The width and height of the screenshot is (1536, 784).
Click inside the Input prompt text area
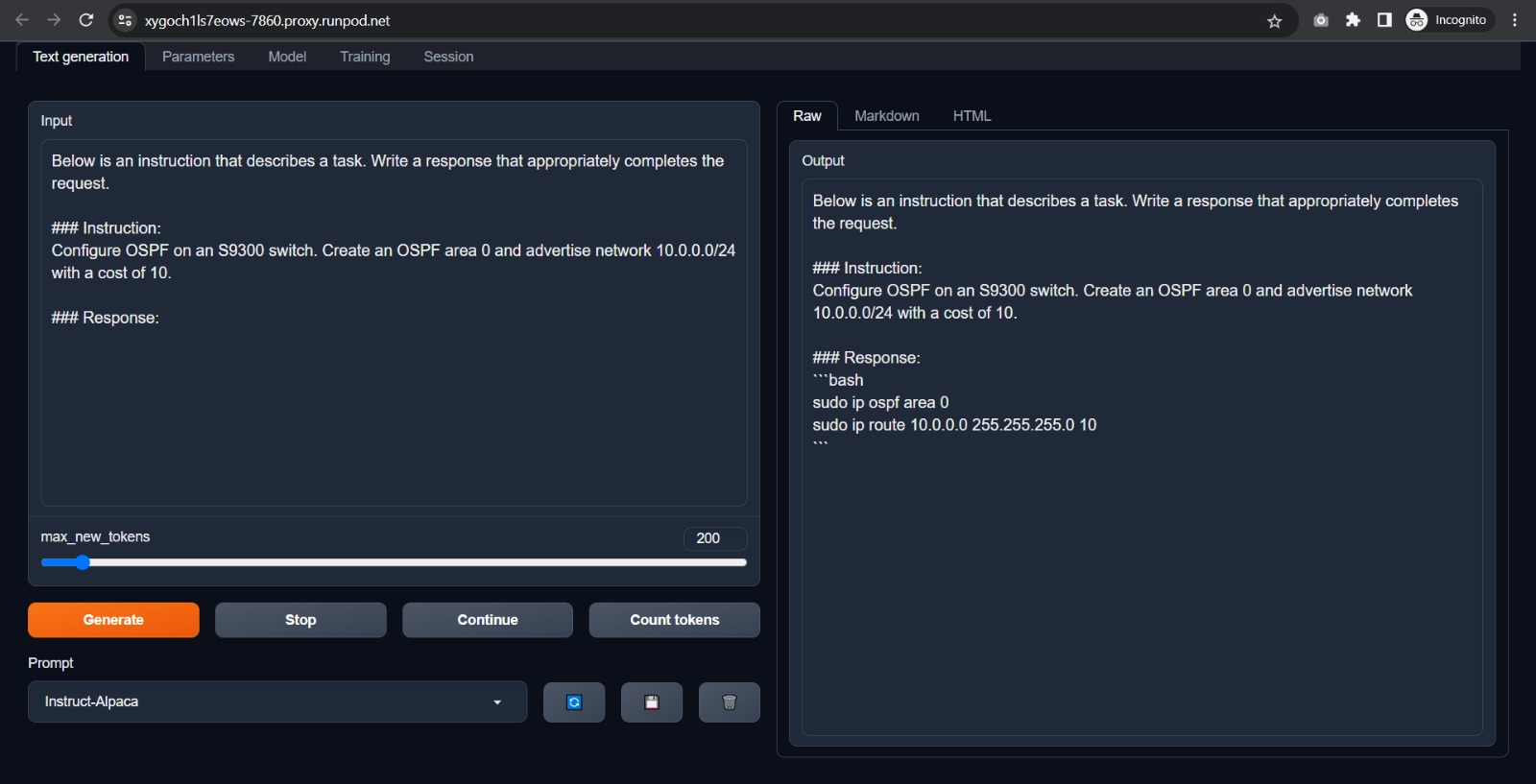(394, 322)
